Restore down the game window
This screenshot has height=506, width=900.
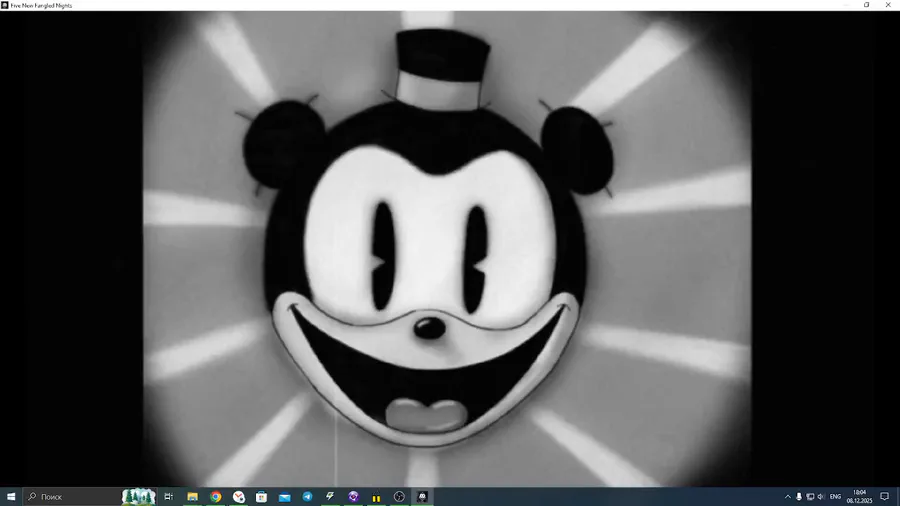(867, 5)
